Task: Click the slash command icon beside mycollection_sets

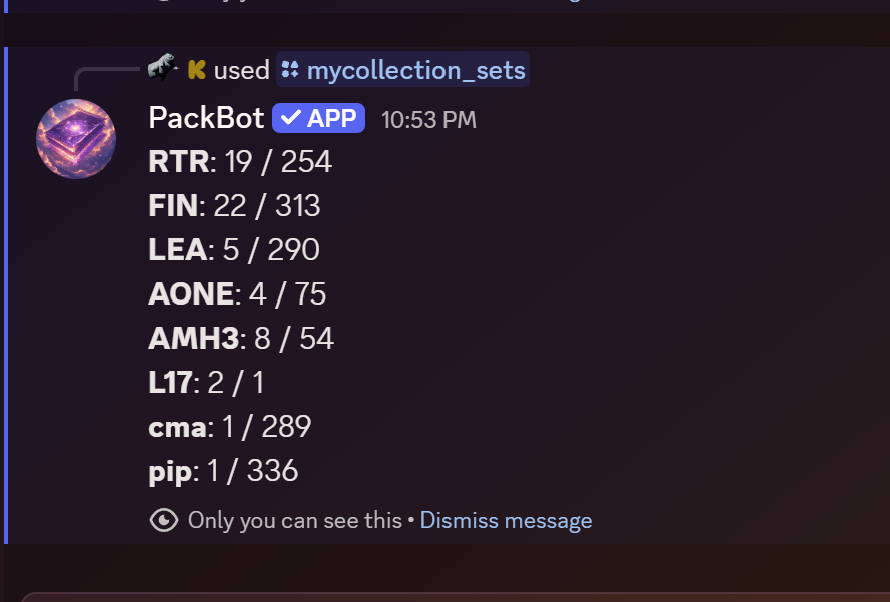Action: [290, 70]
